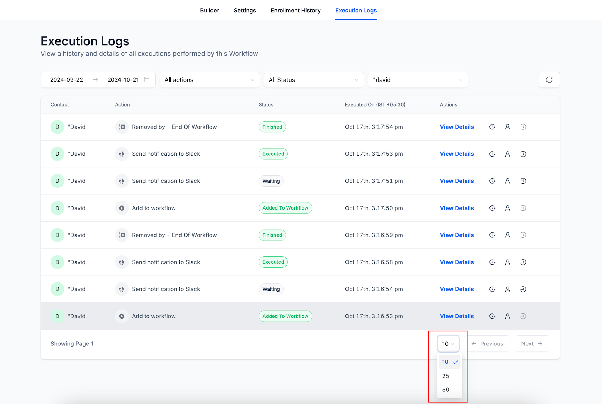
Task: Select the Execution Logs tab
Action: coord(356,10)
